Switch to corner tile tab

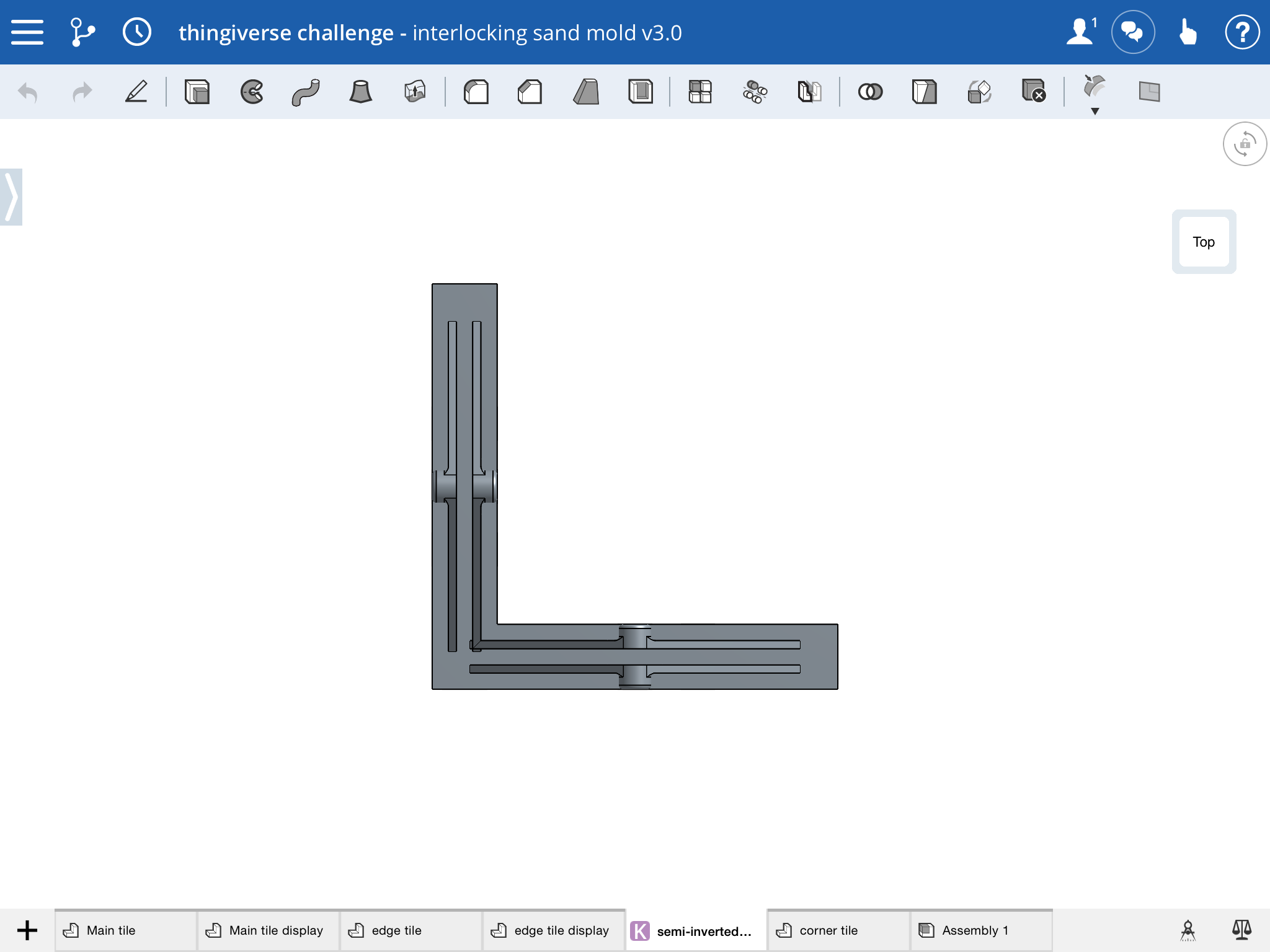839,930
